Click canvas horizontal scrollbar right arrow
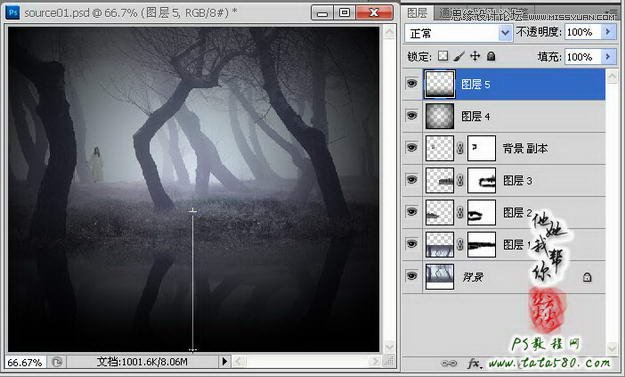 point(374,361)
